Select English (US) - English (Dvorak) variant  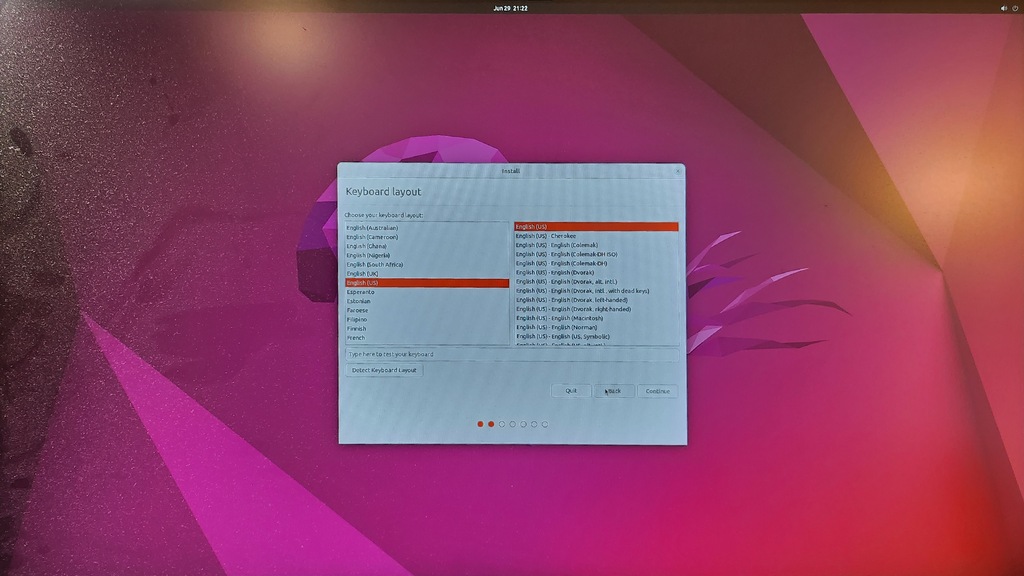click(596, 272)
